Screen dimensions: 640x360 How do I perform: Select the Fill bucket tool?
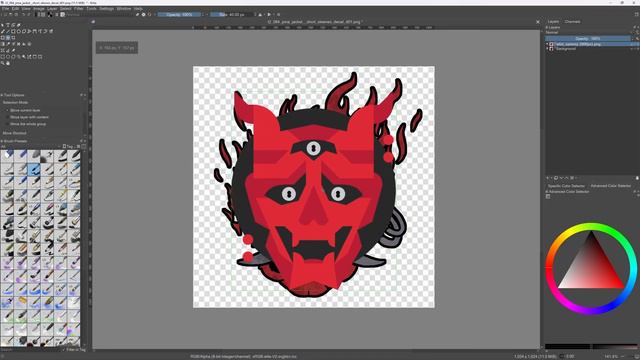(x=24, y=44)
